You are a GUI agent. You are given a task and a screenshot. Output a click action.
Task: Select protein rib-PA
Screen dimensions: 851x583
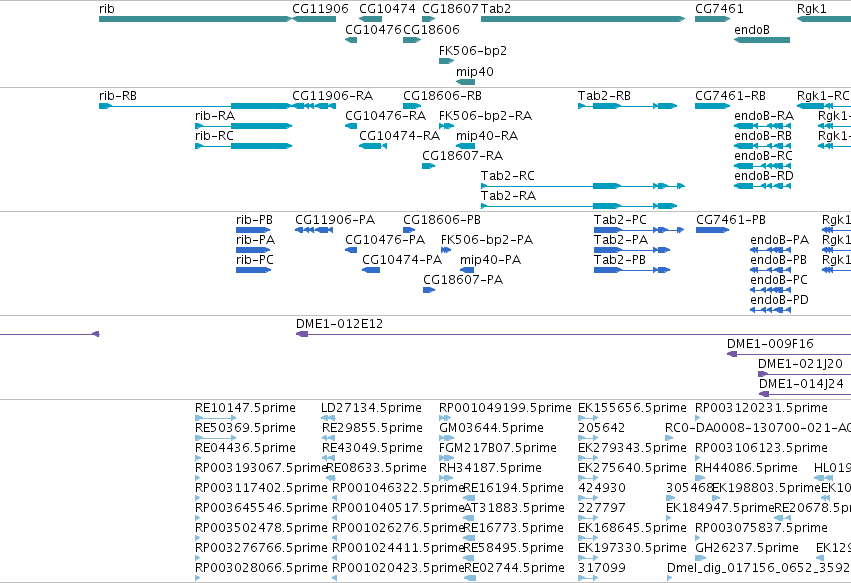pyautogui.click(x=253, y=250)
